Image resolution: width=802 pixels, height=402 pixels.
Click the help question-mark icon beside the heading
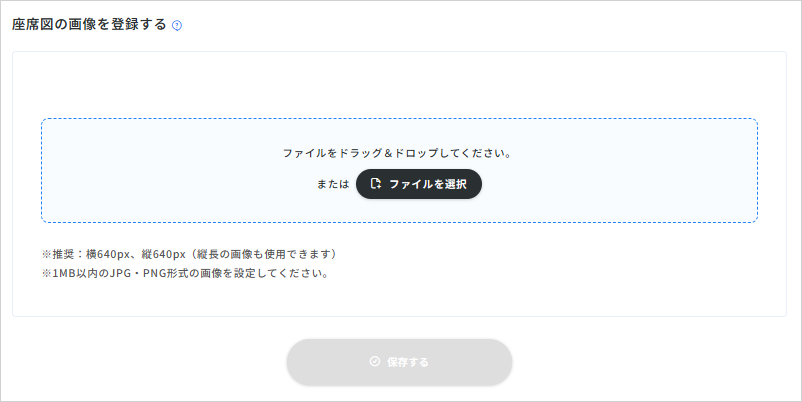tap(177, 26)
